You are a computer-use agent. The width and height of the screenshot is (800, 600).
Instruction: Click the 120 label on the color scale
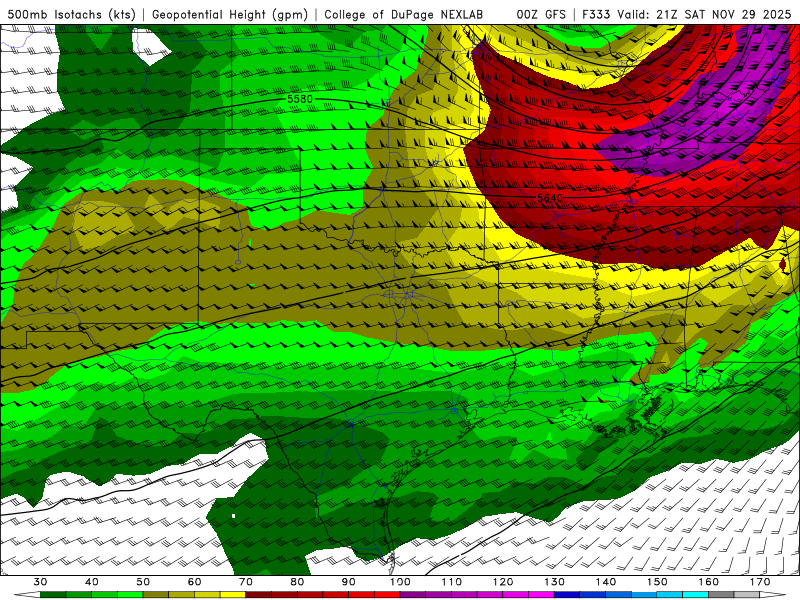click(x=503, y=582)
